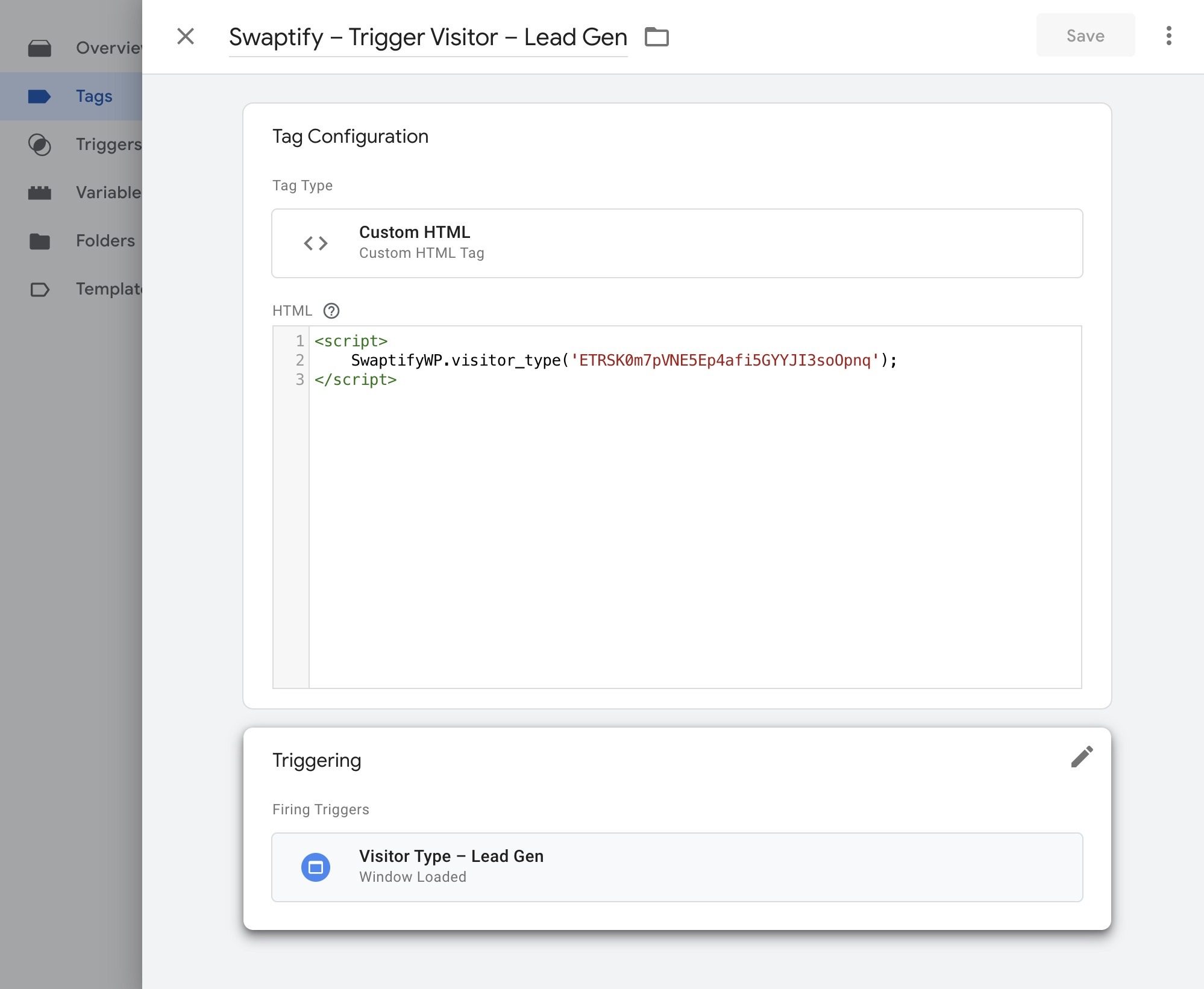Image resolution: width=1204 pixels, height=989 pixels.
Task: Click the folder icon beside the tag name
Action: [656, 37]
